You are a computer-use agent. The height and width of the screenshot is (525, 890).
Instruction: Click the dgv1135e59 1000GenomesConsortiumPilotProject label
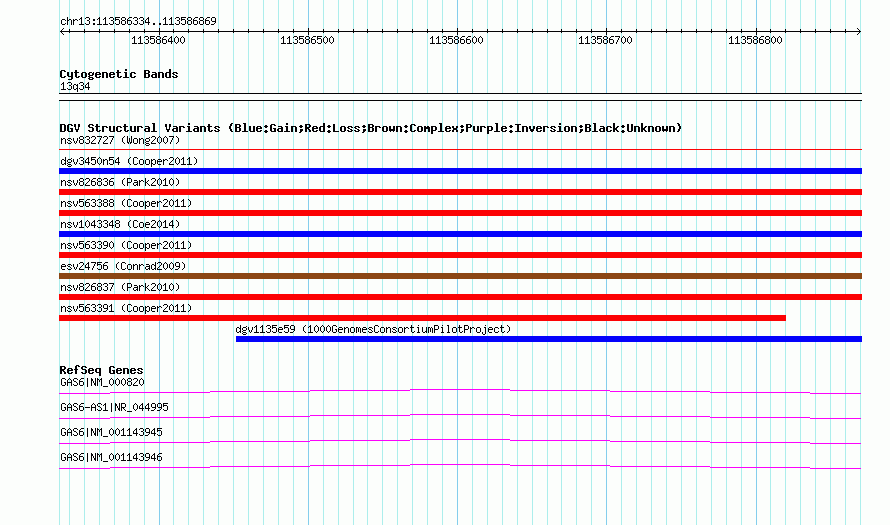point(373,329)
